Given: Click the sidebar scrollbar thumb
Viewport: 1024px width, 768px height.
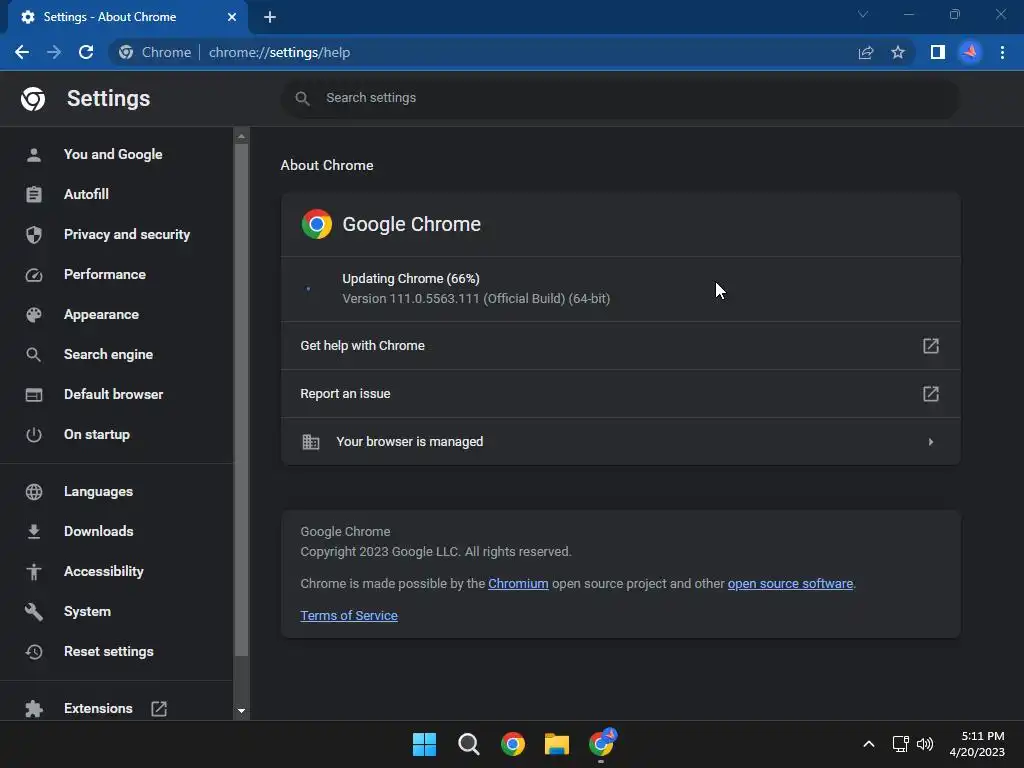Looking at the screenshot, I should [241, 400].
